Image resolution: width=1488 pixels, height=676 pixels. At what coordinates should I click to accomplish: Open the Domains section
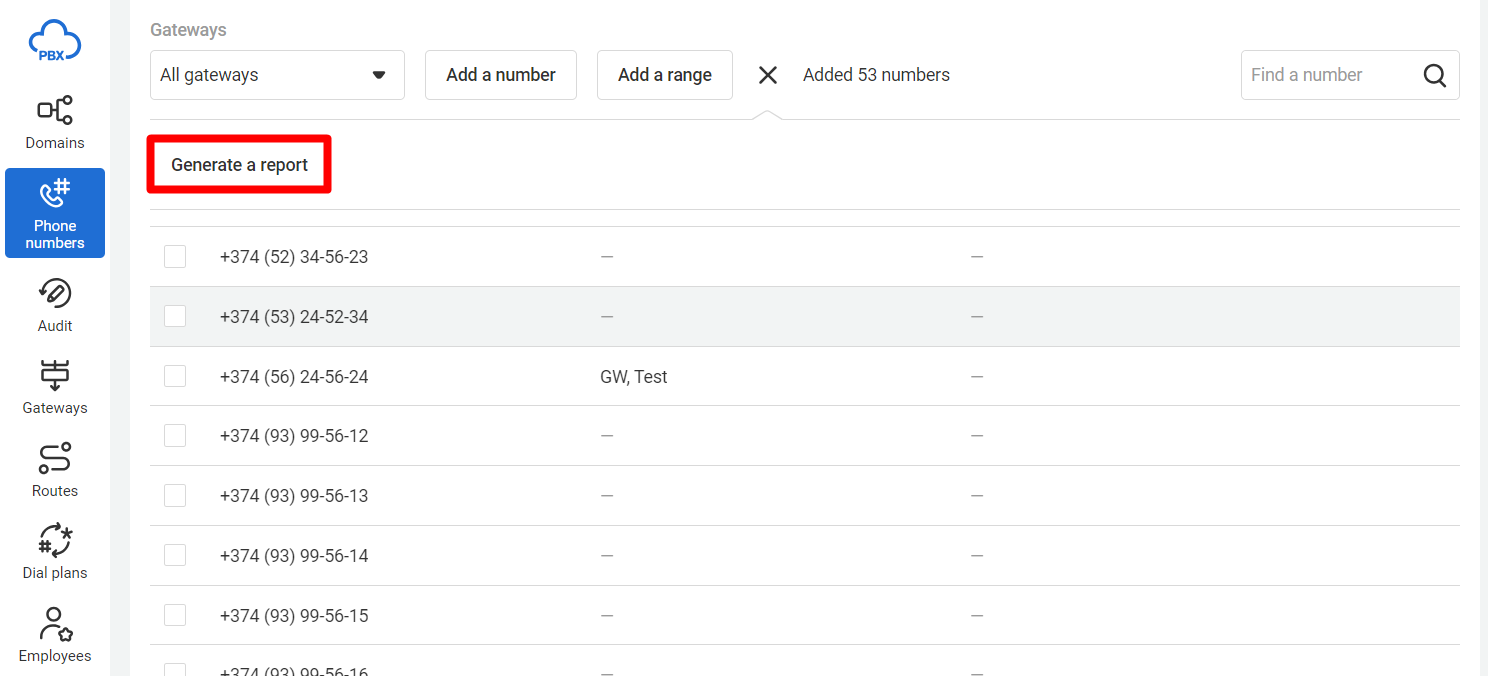[x=55, y=122]
